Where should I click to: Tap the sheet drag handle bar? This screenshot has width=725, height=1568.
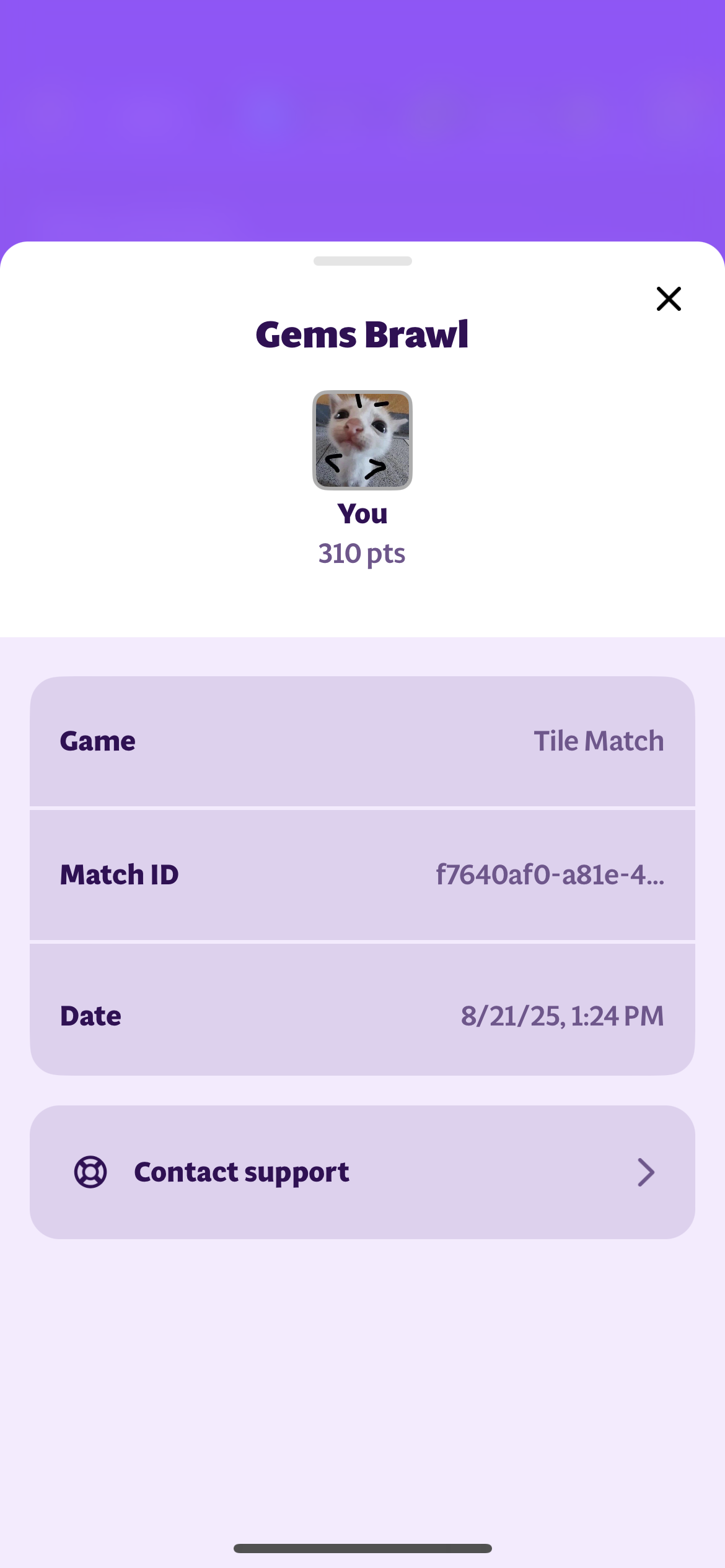pyautogui.click(x=362, y=261)
